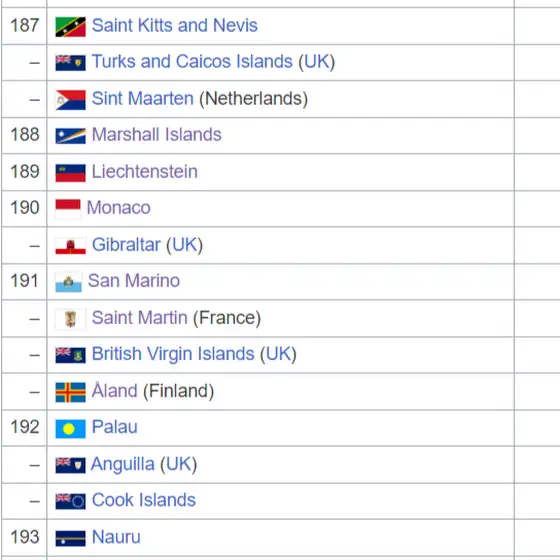
Task: Open the Anguilla link
Action: [122, 464]
